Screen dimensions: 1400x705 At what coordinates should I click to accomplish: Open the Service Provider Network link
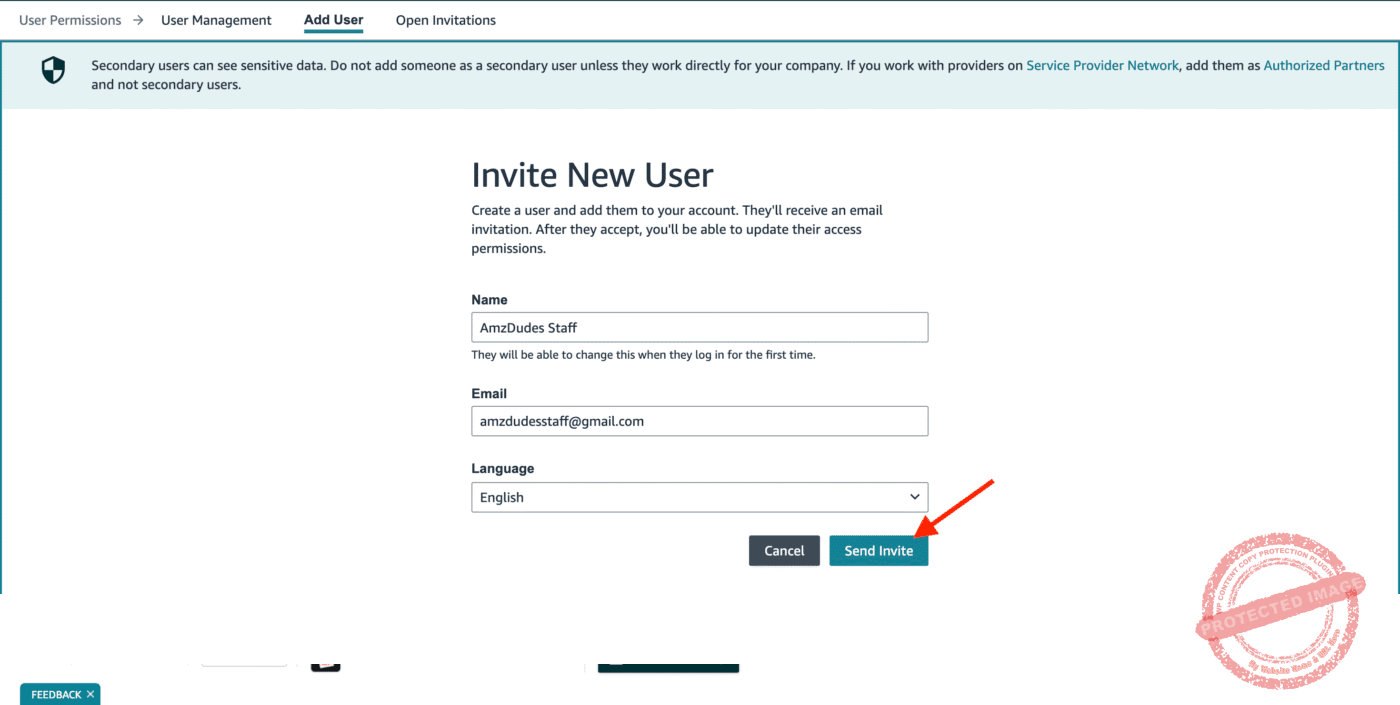[x=1102, y=65]
